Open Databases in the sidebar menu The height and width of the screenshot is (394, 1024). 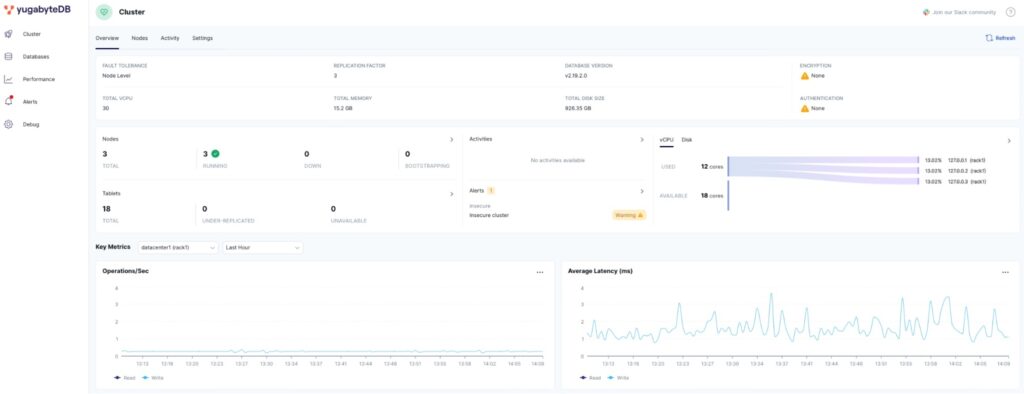coord(36,57)
